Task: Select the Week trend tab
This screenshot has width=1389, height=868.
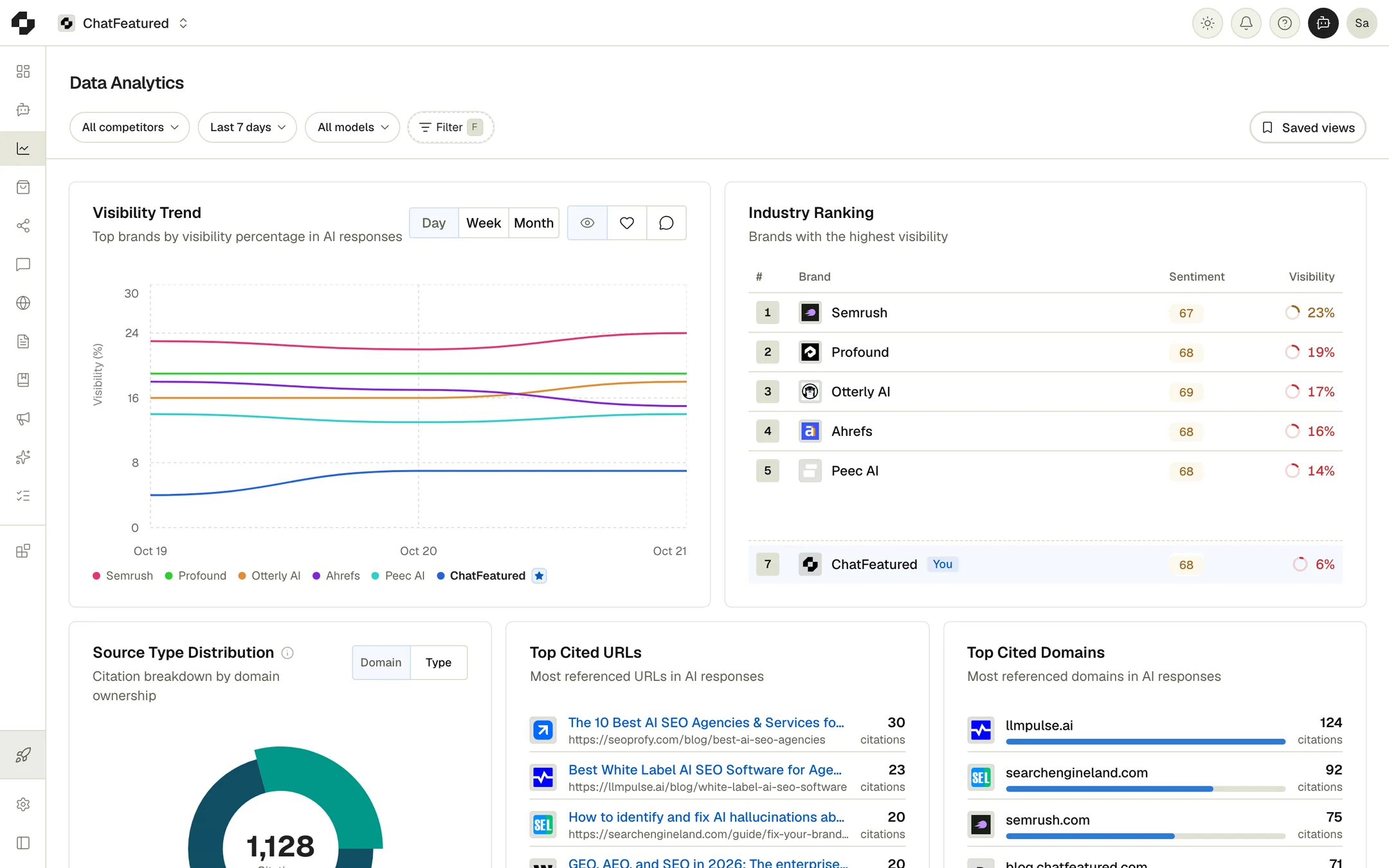Action: 484,223
